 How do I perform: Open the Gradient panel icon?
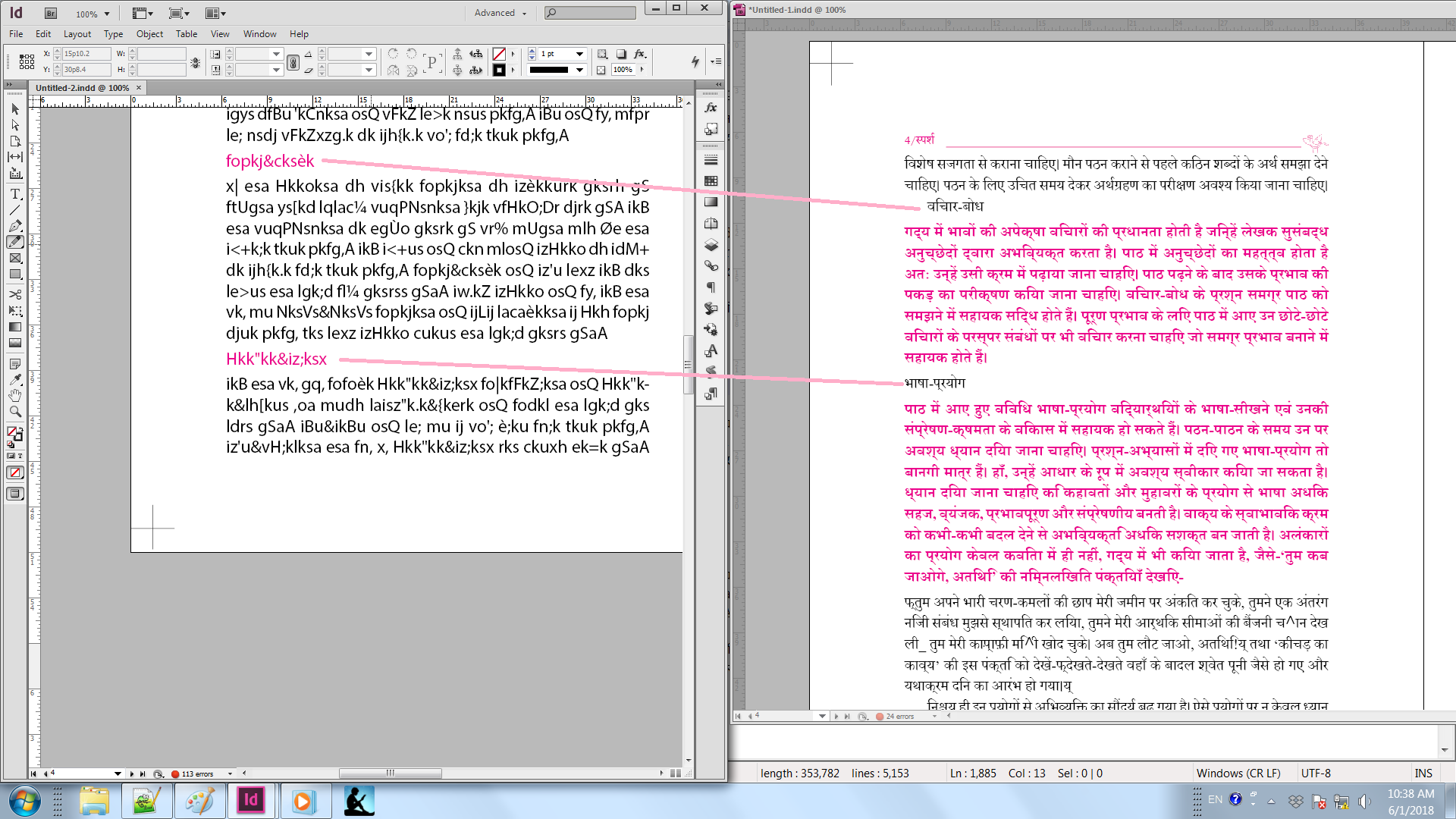[x=711, y=202]
